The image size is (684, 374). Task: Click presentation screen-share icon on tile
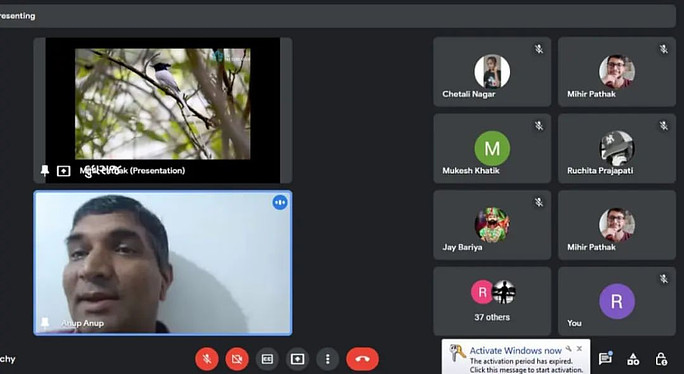(64, 171)
